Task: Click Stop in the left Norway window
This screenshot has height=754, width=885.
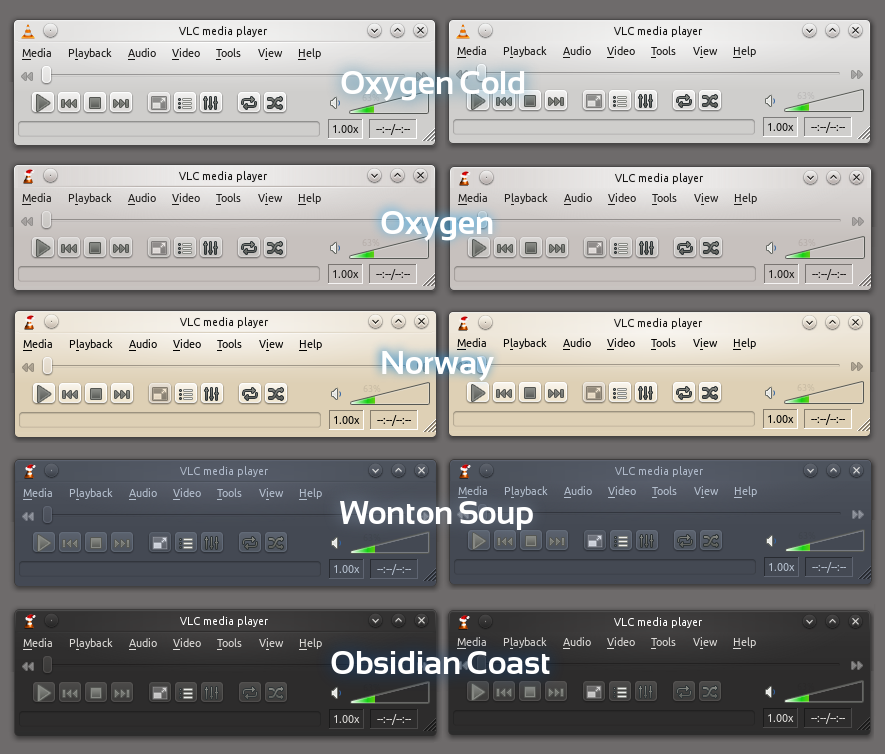Action: click(96, 393)
